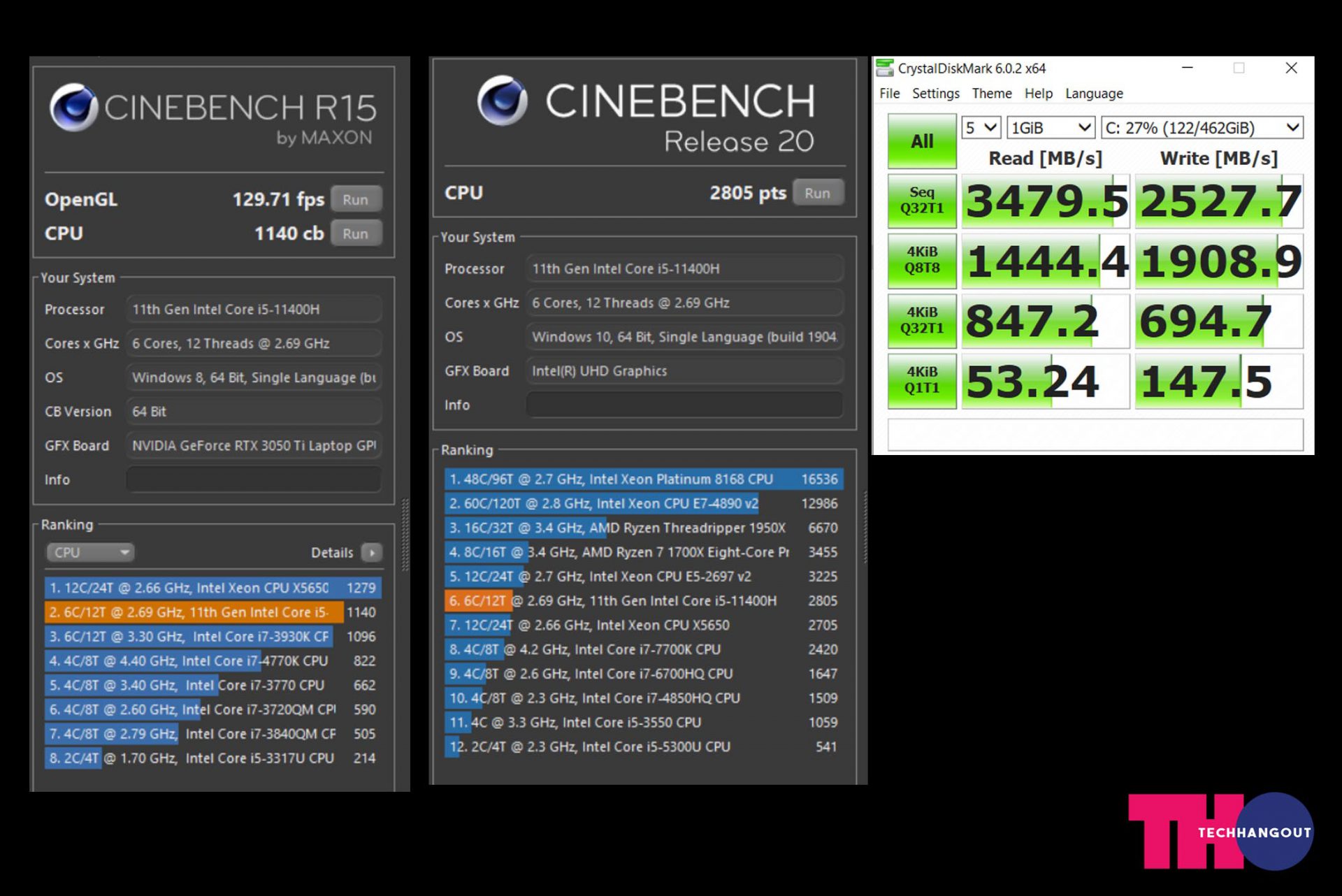Open the test count dropdown showing 5

pyautogui.click(x=981, y=128)
